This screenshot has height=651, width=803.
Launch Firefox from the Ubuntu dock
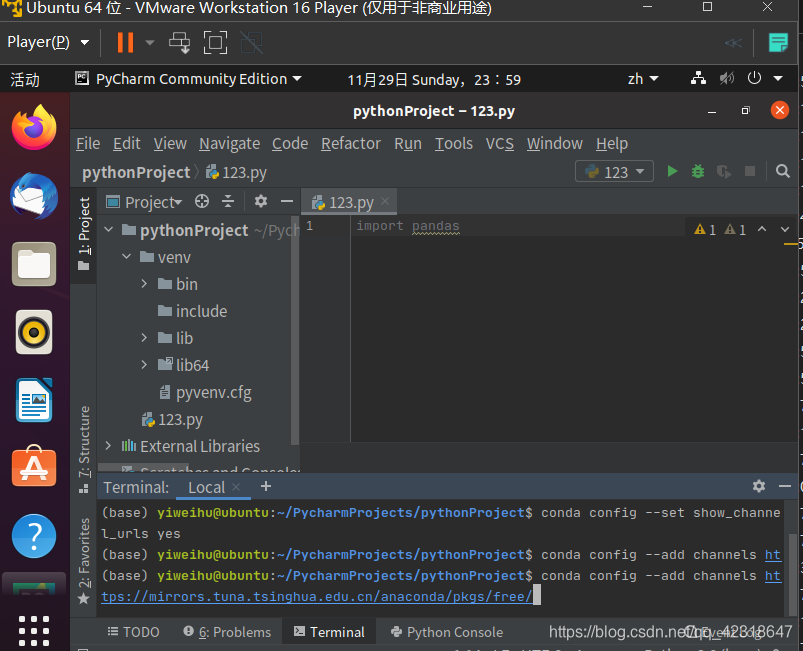[34, 128]
